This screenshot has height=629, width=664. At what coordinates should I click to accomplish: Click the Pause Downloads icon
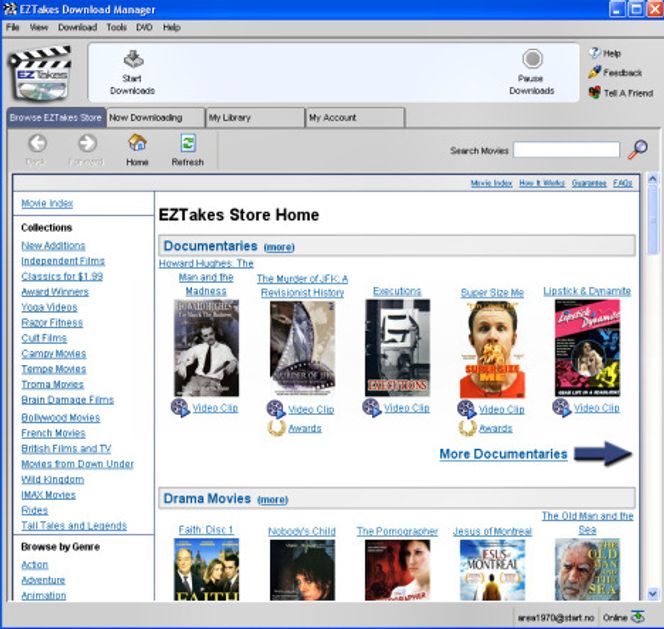(532, 59)
